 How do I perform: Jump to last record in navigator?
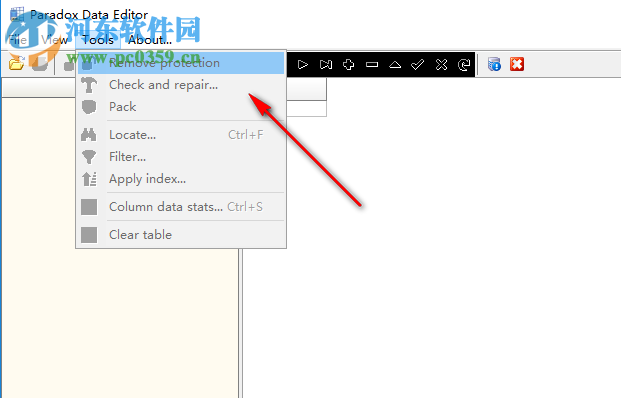[326, 65]
